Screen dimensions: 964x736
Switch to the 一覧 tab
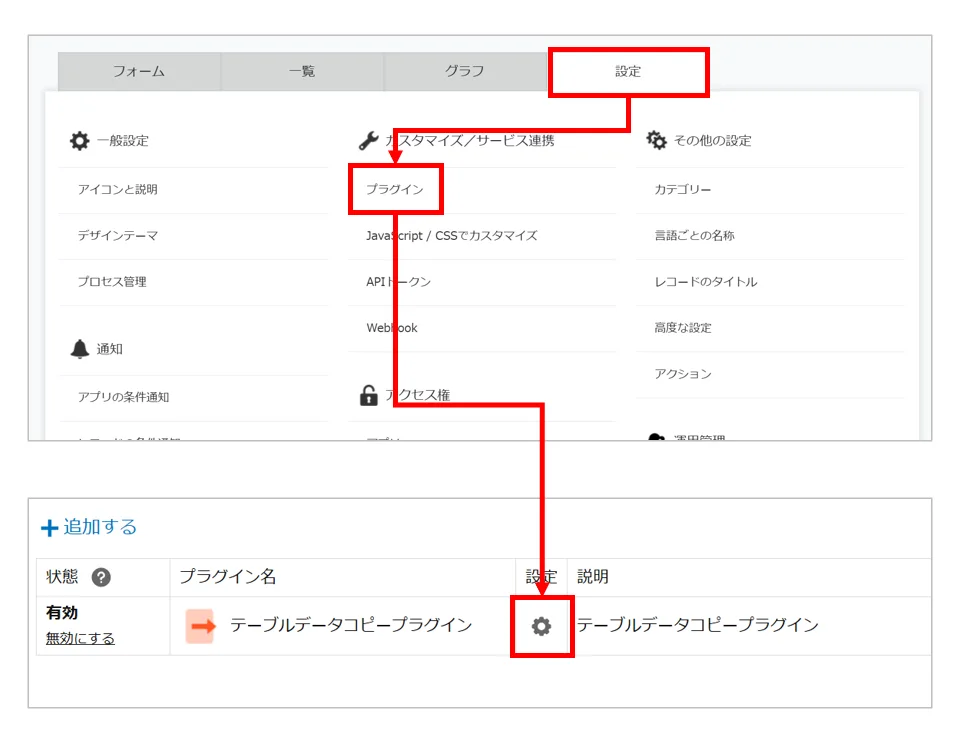coord(302,71)
